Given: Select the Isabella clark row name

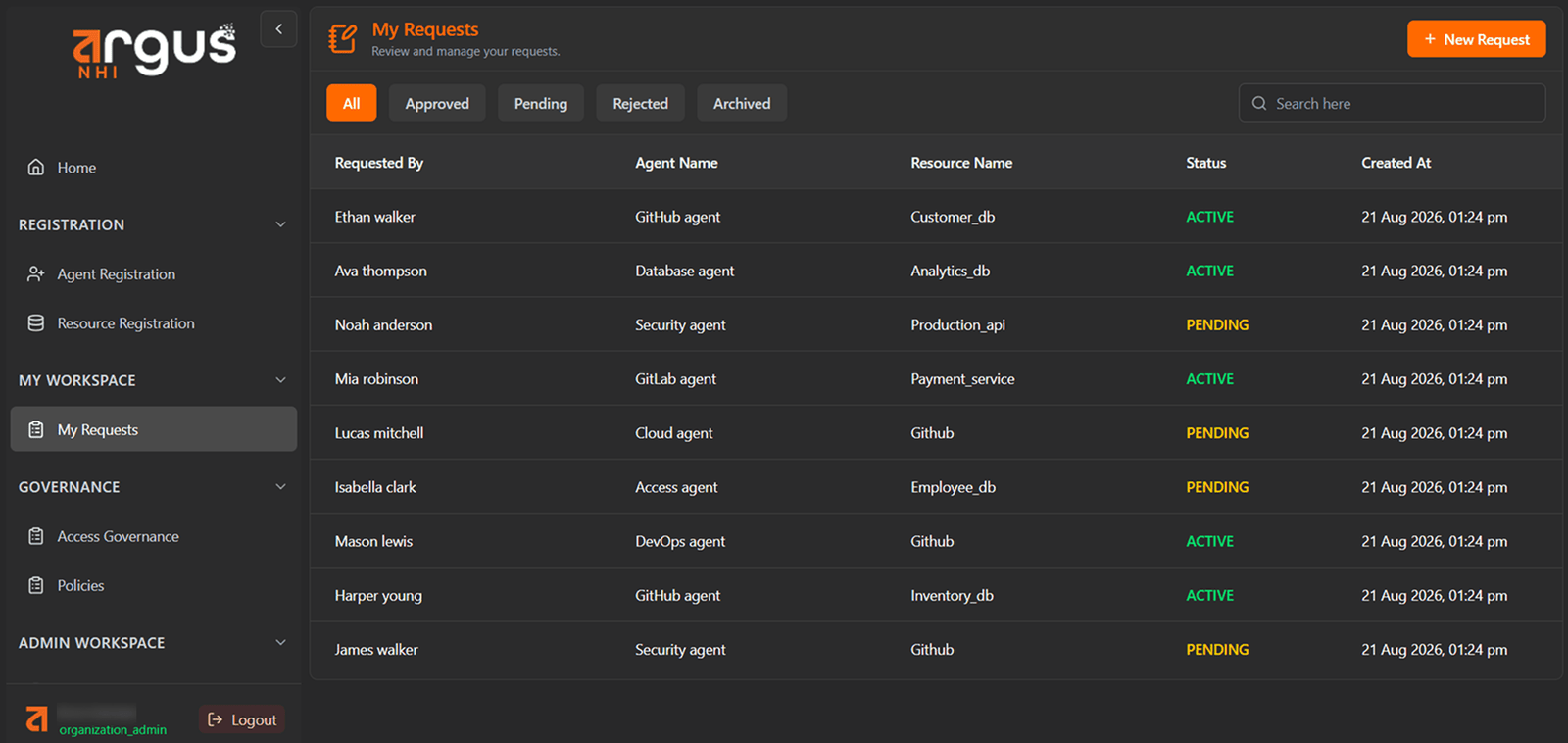Looking at the screenshot, I should (375, 487).
